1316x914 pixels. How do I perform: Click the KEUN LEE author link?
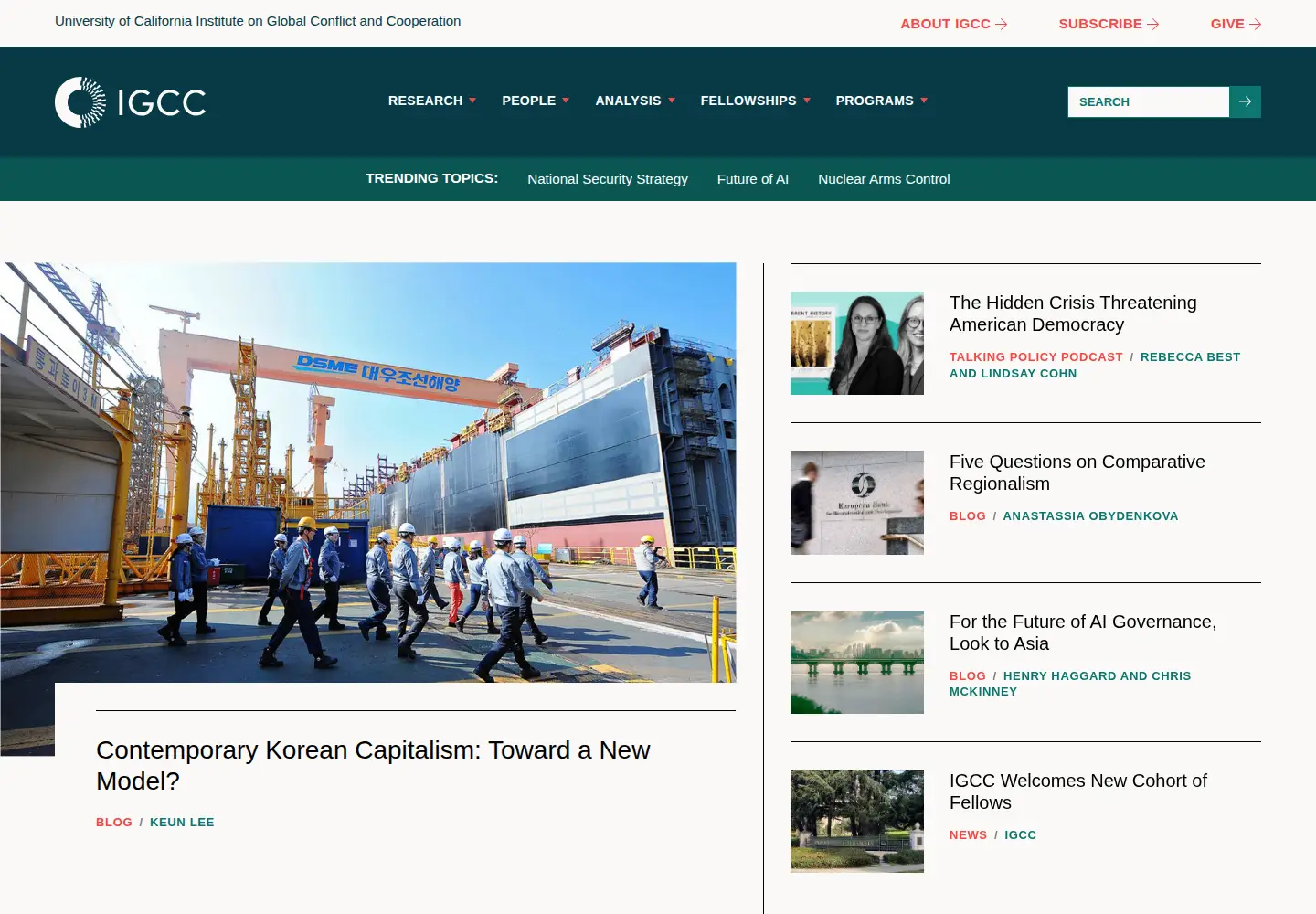pyautogui.click(x=182, y=823)
